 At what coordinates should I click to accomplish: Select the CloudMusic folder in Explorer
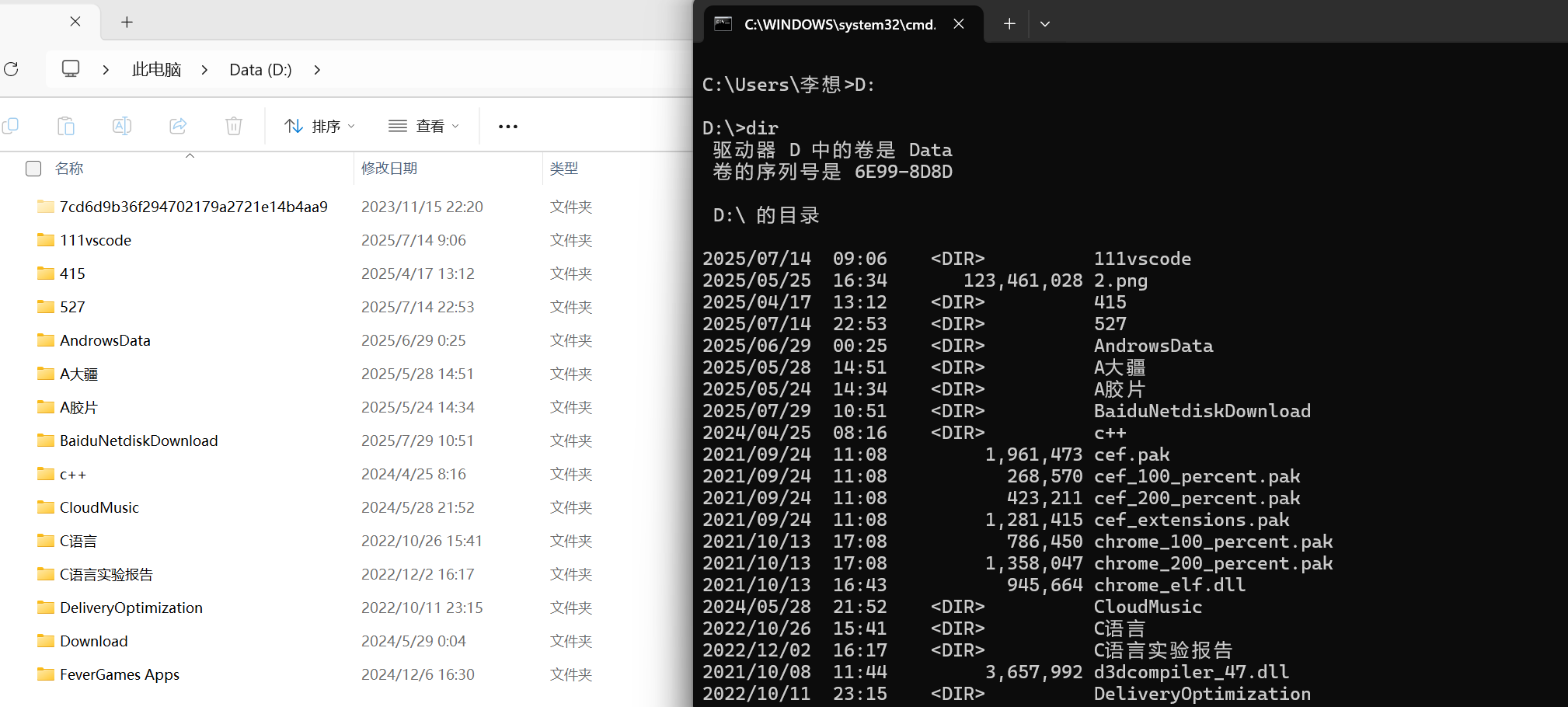[99, 507]
